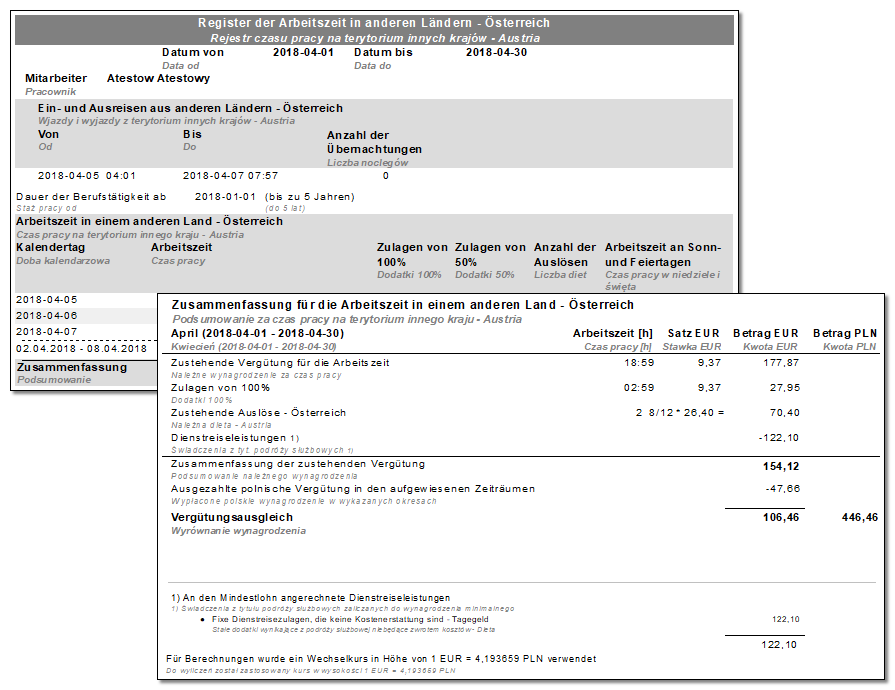Click the 'Mitarbeiter' label

point(56,78)
